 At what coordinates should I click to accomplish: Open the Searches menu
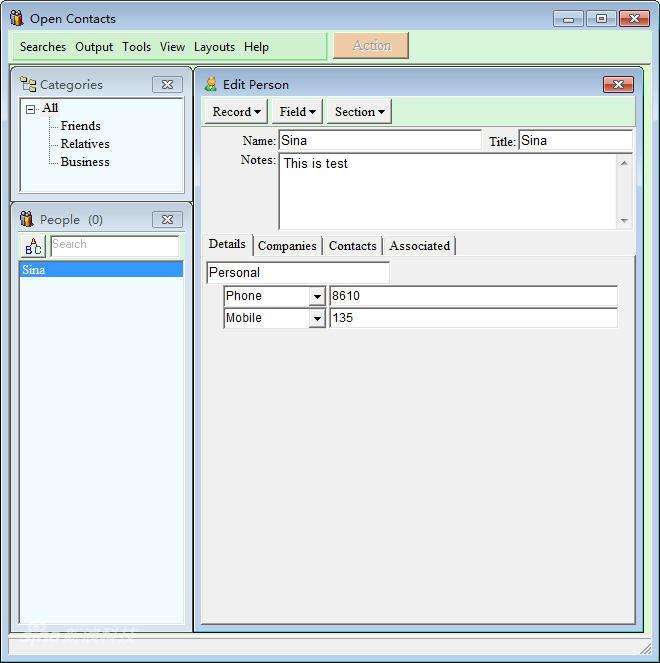[x=43, y=47]
